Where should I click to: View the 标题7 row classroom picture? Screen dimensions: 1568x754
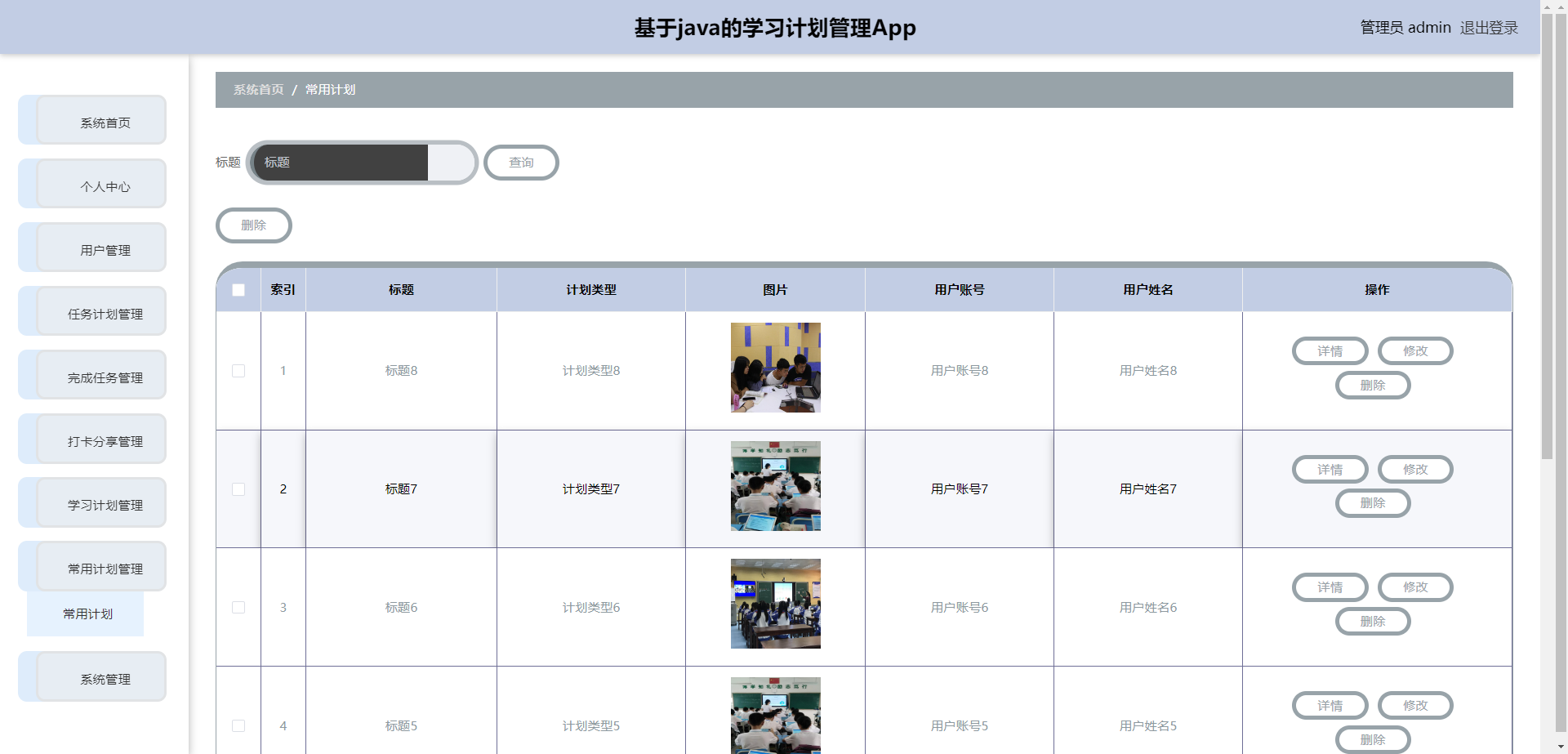pyautogui.click(x=775, y=486)
